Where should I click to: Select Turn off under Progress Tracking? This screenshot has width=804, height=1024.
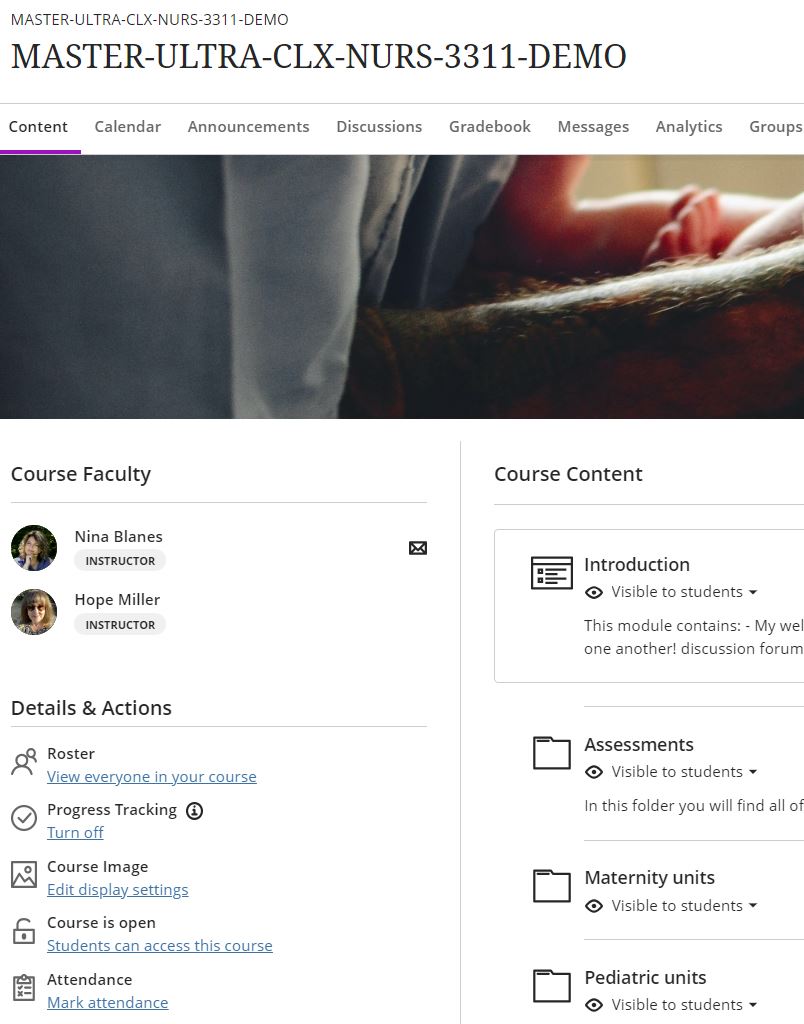pos(75,832)
